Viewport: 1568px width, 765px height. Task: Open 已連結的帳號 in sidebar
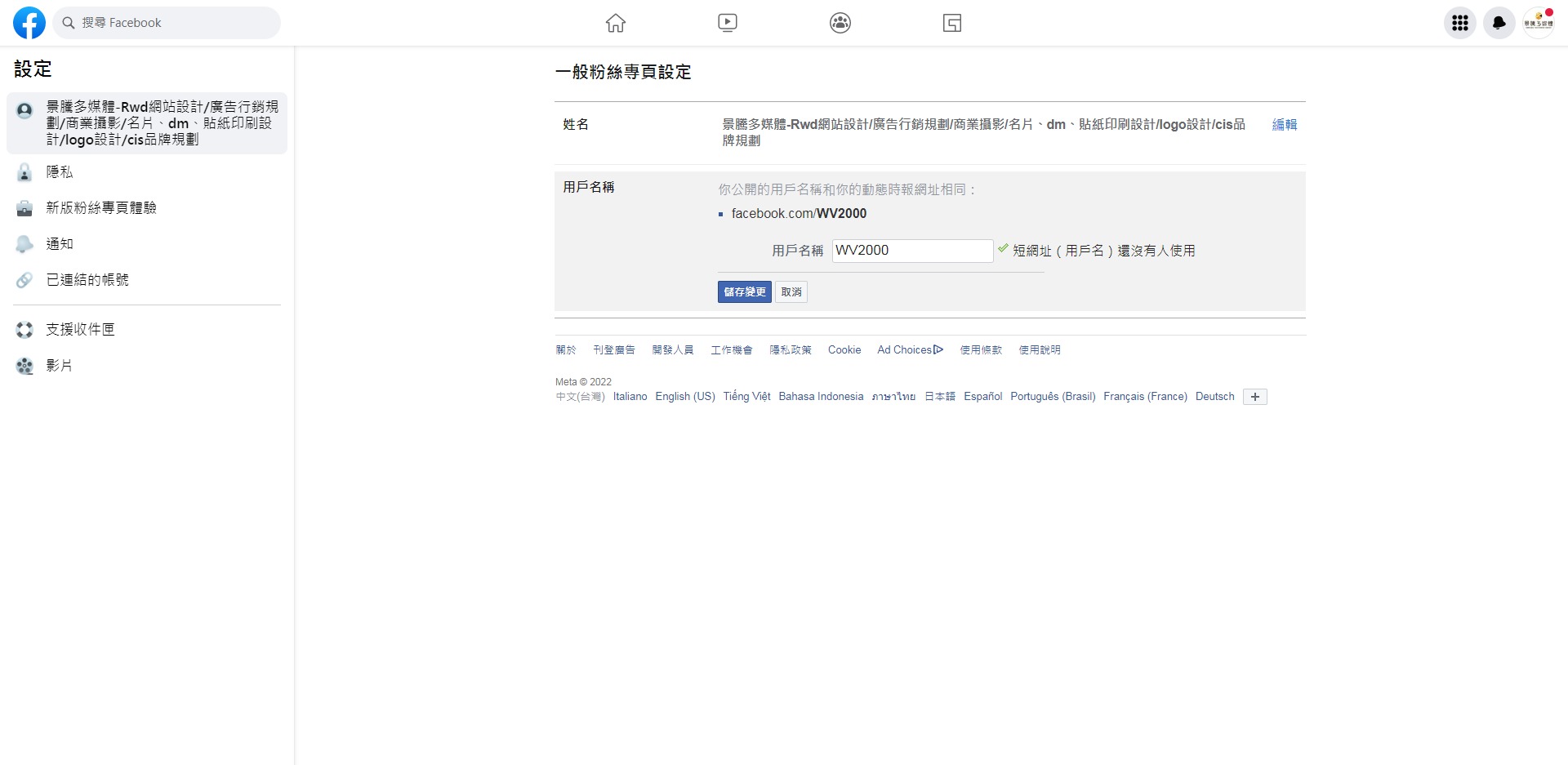click(147, 280)
